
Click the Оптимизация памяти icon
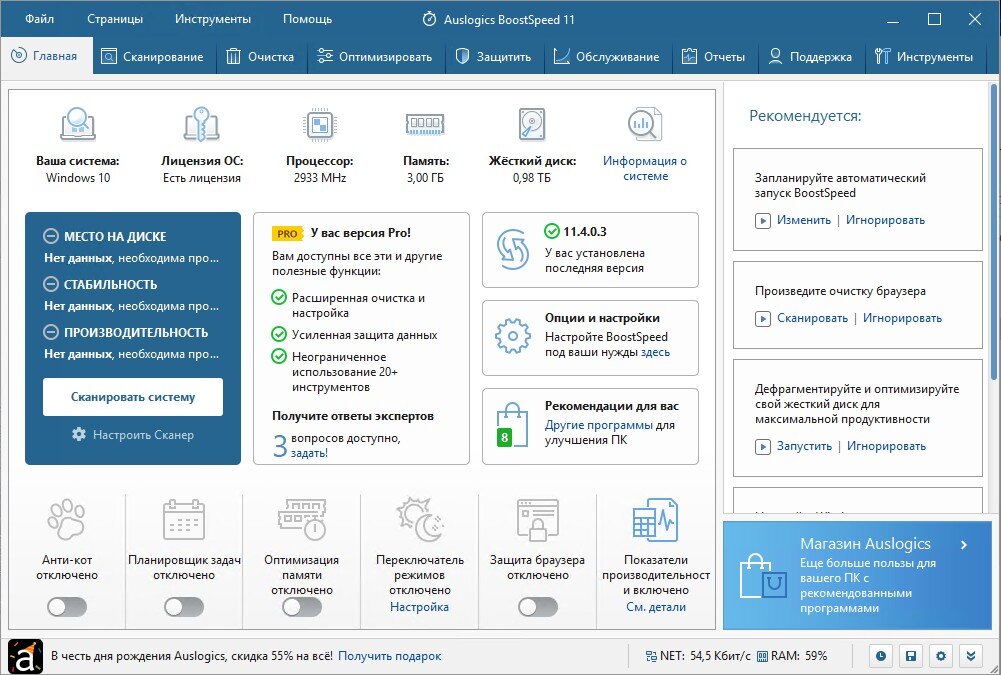pyautogui.click(x=302, y=520)
